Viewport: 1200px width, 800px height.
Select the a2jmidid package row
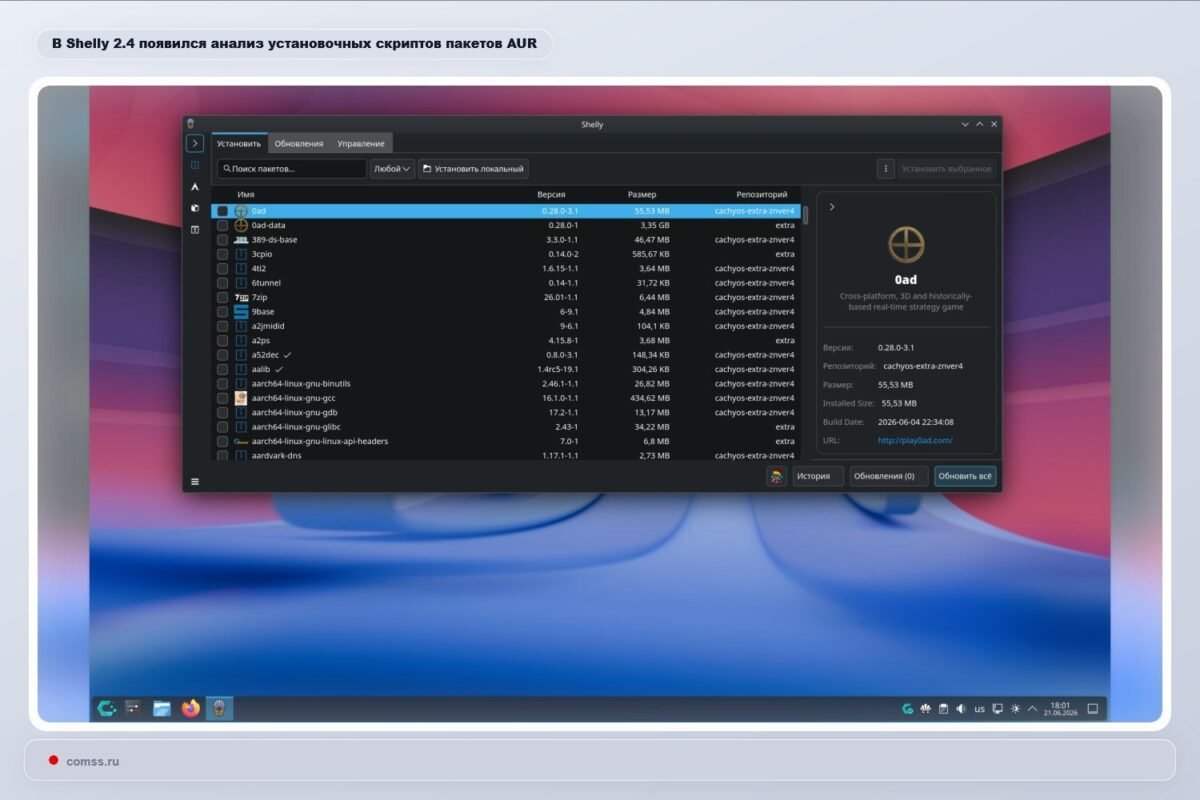506,326
